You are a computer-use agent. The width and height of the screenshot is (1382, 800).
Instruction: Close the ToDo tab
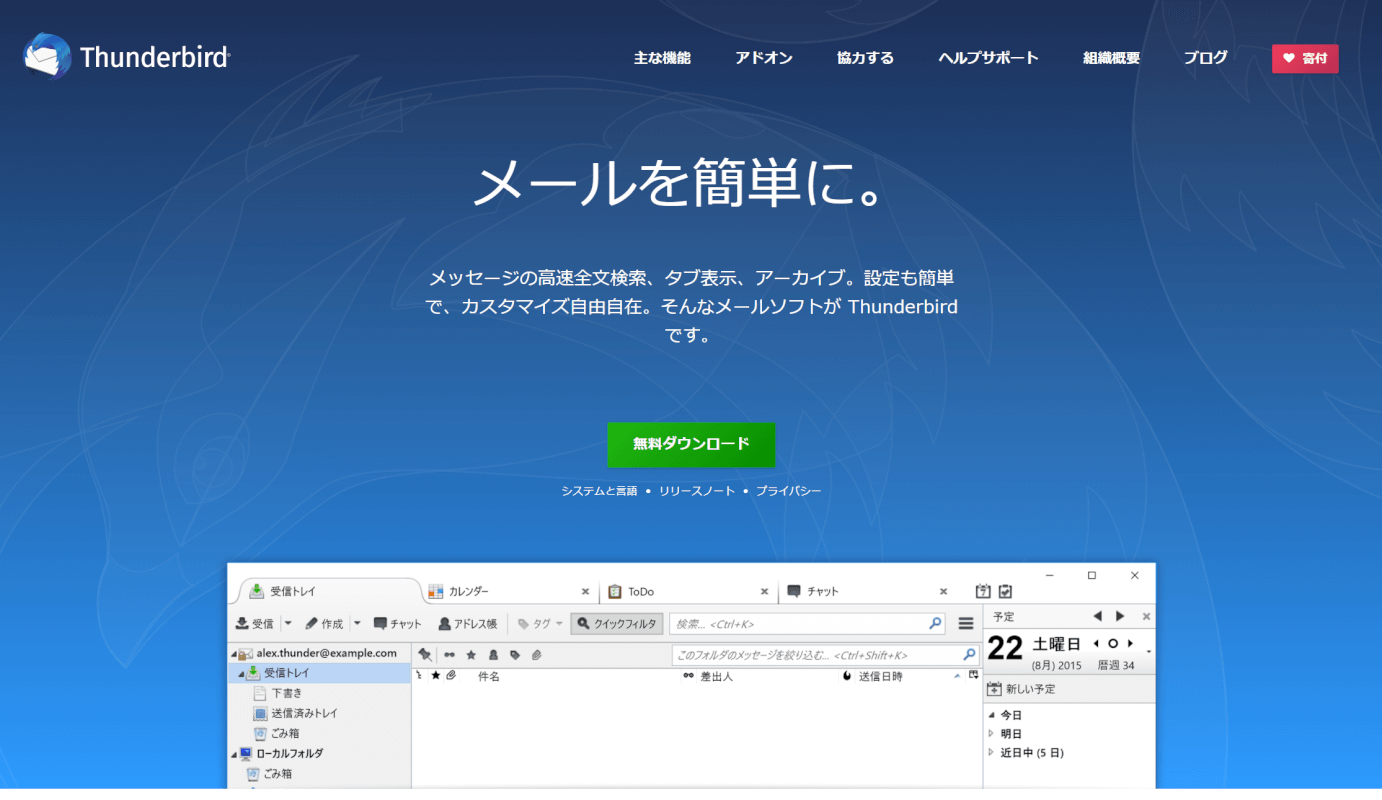tap(764, 591)
